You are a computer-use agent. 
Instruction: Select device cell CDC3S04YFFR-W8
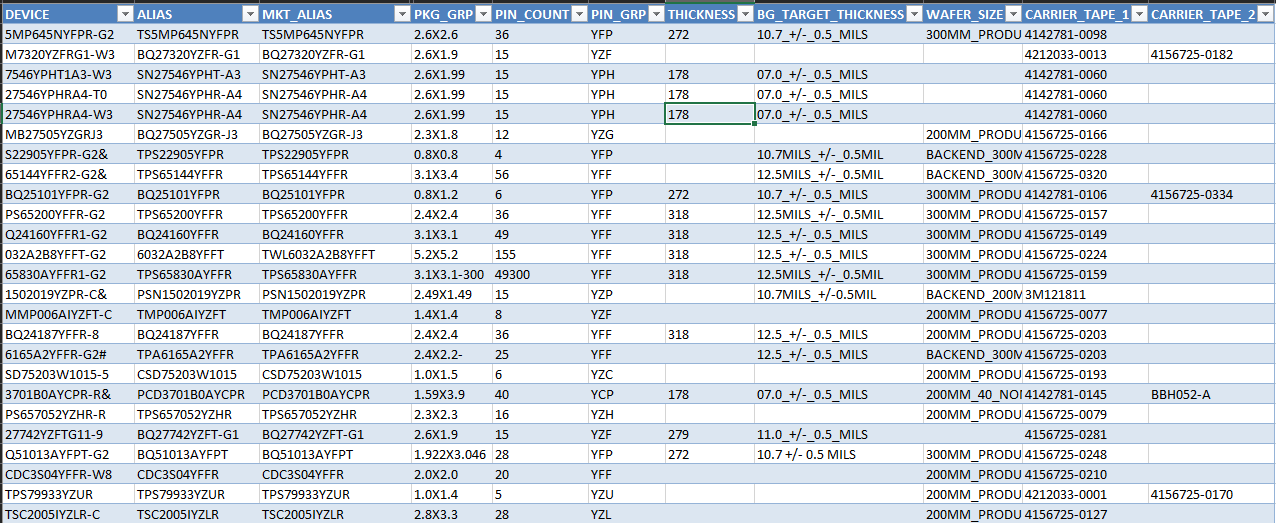[67, 474]
